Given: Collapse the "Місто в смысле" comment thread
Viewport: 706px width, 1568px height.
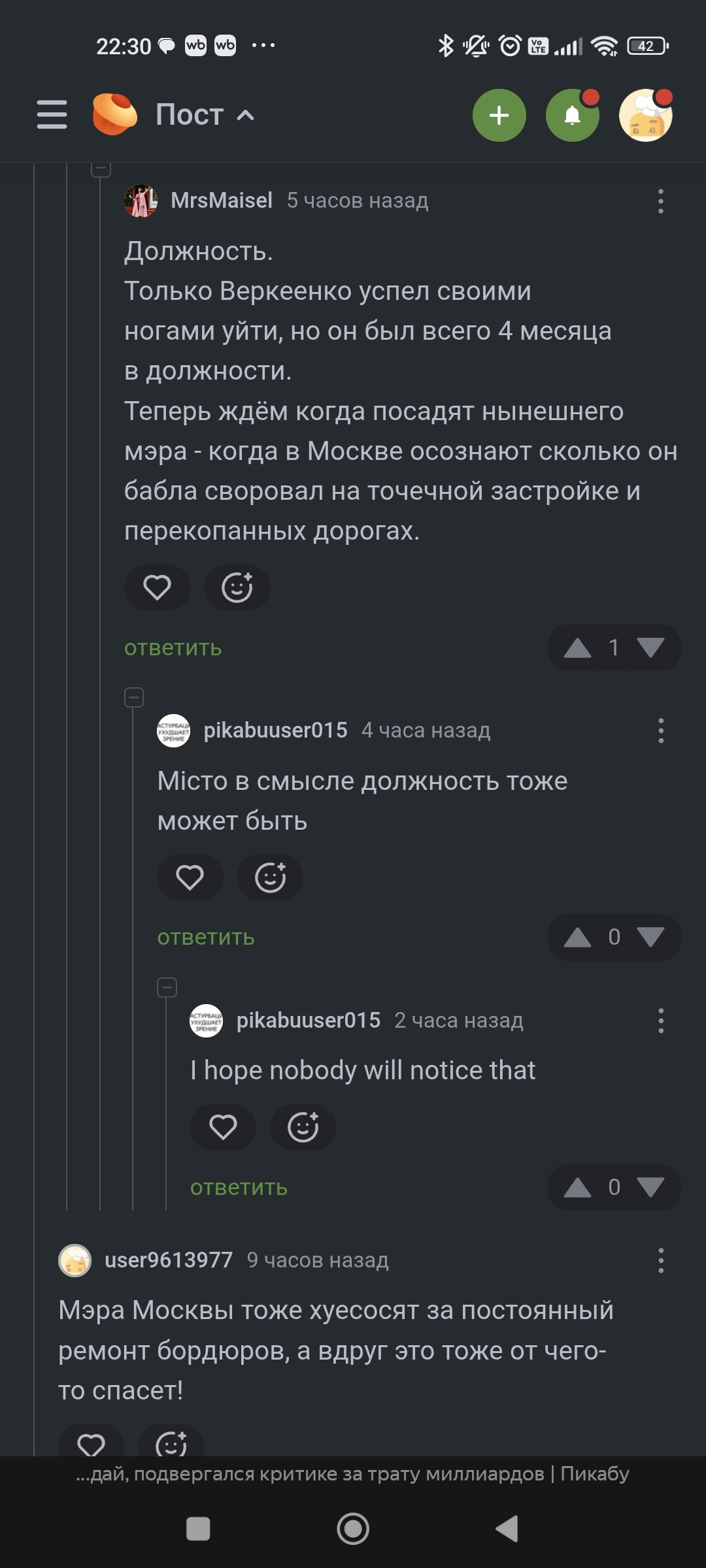Looking at the screenshot, I should [x=134, y=698].
